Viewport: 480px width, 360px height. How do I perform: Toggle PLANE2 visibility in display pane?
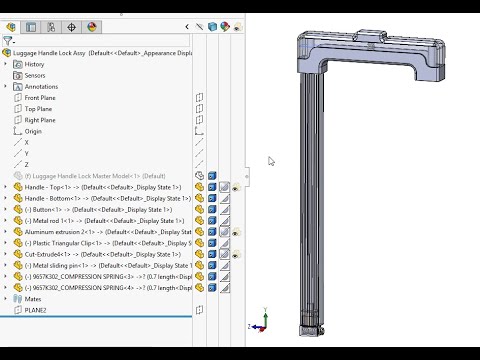(x=199, y=310)
